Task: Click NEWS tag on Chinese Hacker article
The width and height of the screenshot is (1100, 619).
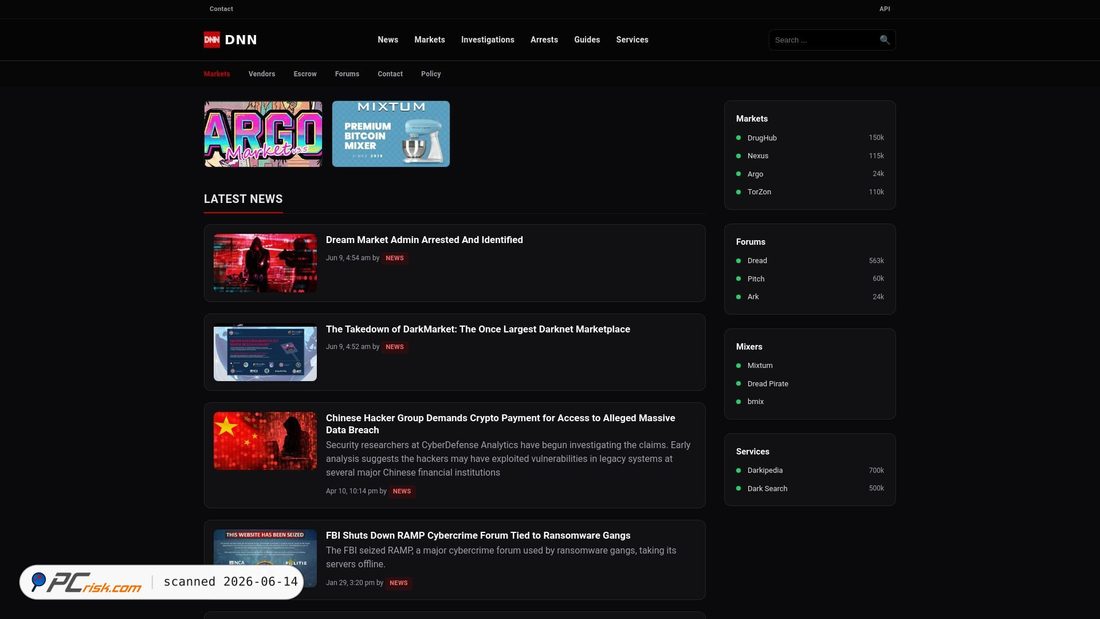Action: coord(402,491)
